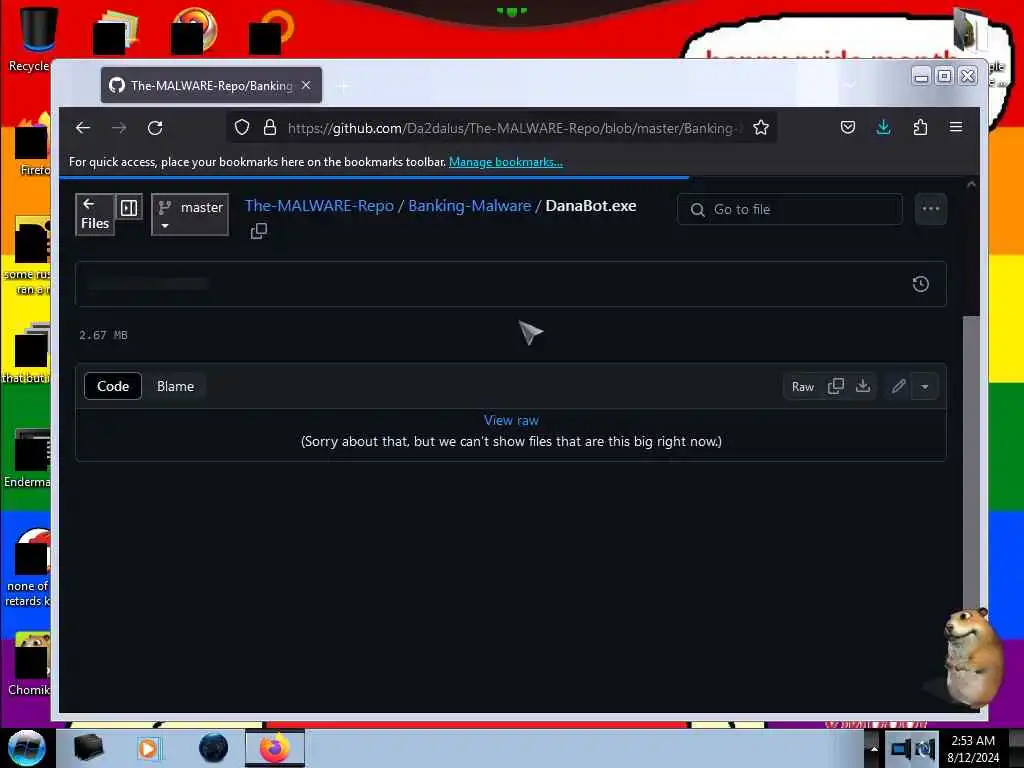This screenshot has width=1024, height=768.
Task: Select the Chomik desktop icon
Action: point(29,665)
